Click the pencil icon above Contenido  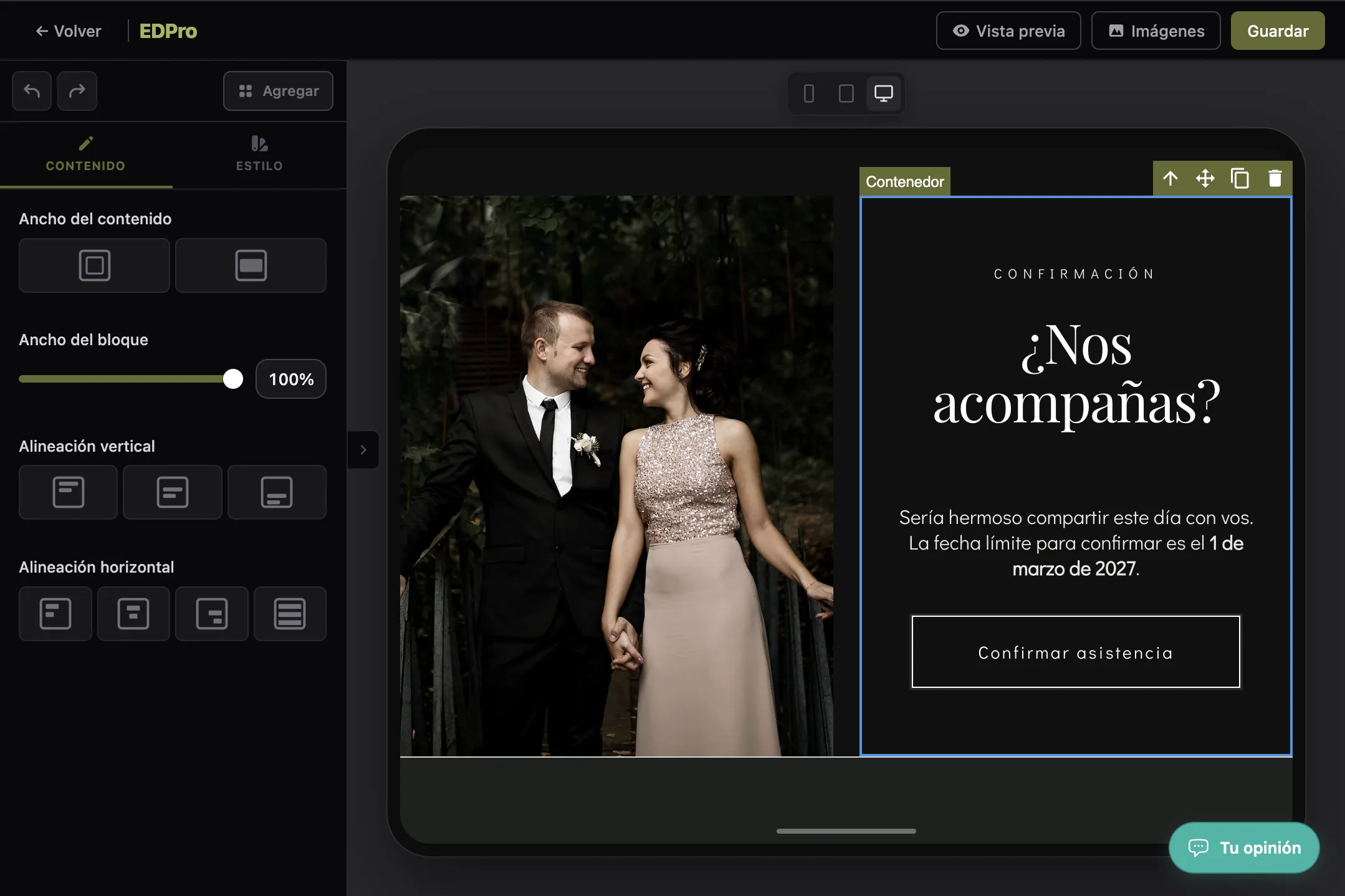point(86,144)
